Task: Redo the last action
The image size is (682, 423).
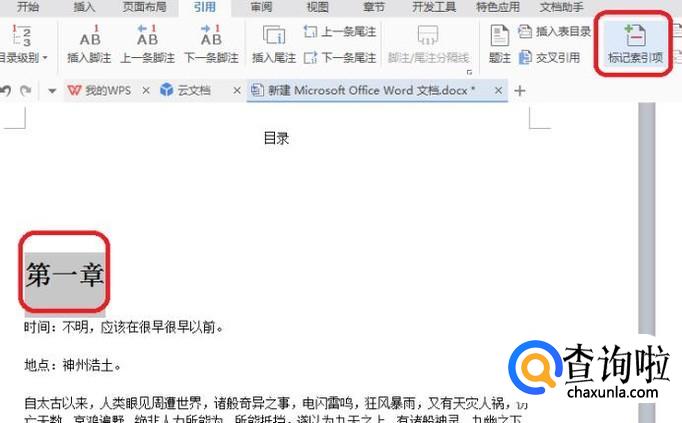Action: tap(26, 90)
